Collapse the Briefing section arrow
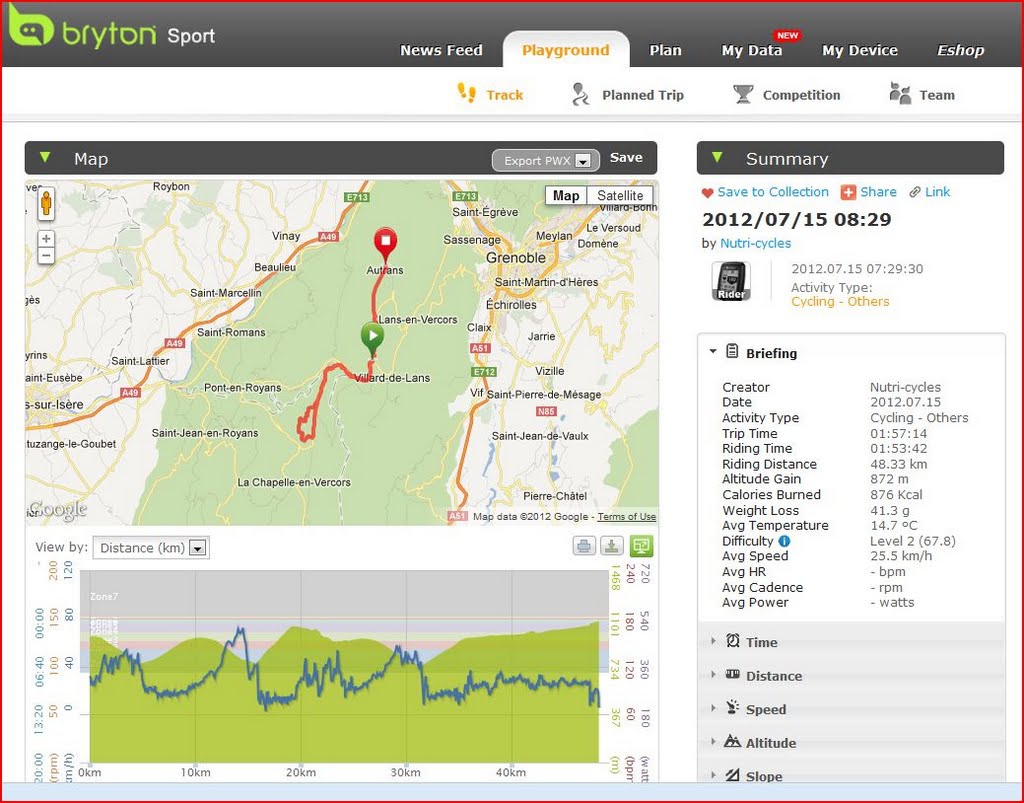 pyautogui.click(x=712, y=351)
